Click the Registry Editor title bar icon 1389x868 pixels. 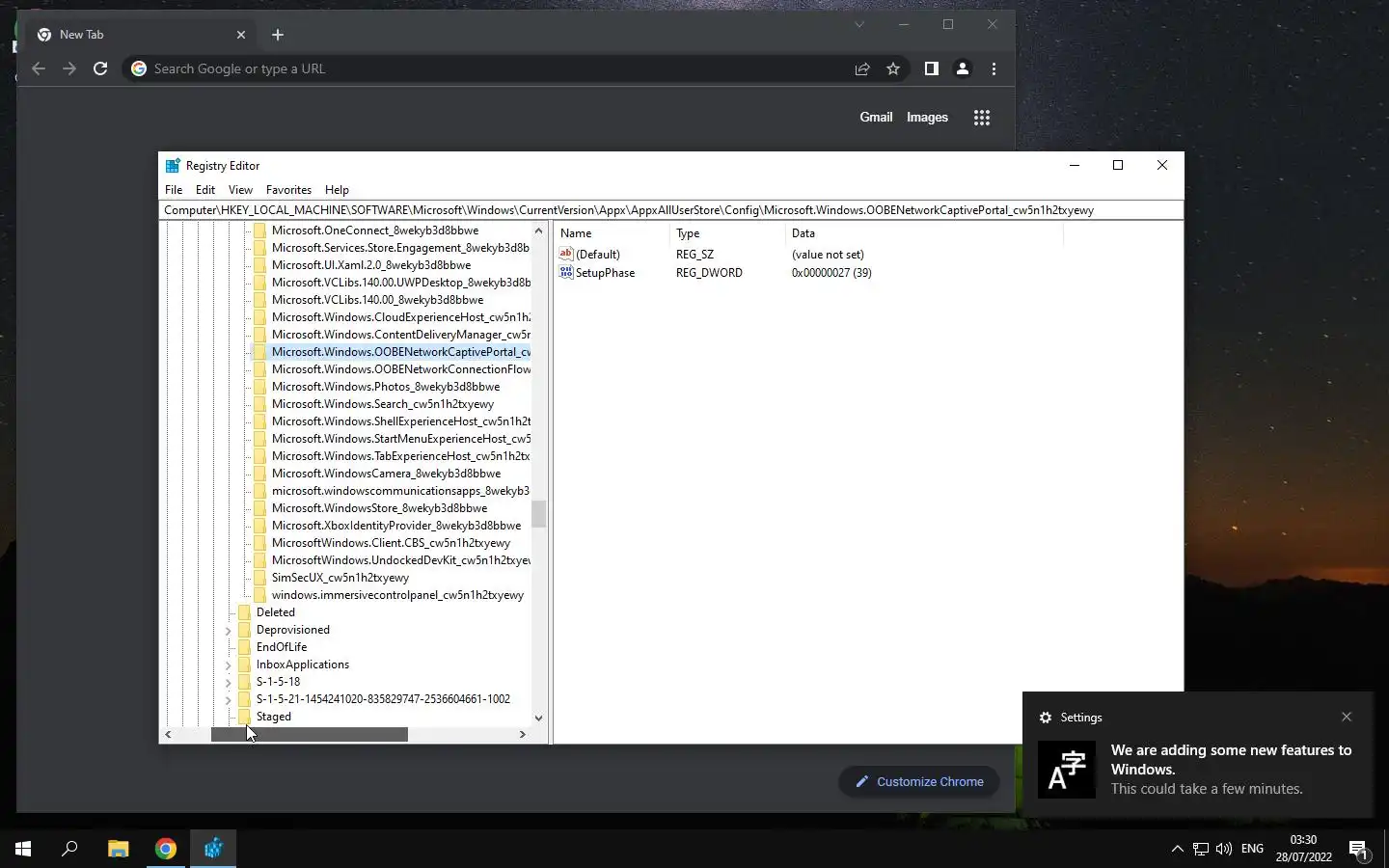tap(173, 166)
